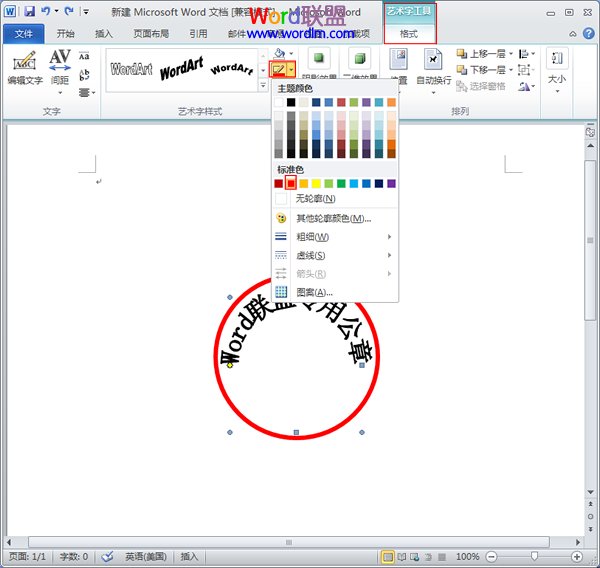Pick the yellow standard color swatch
This screenshot has height=568, width=600.
(316, 184)
